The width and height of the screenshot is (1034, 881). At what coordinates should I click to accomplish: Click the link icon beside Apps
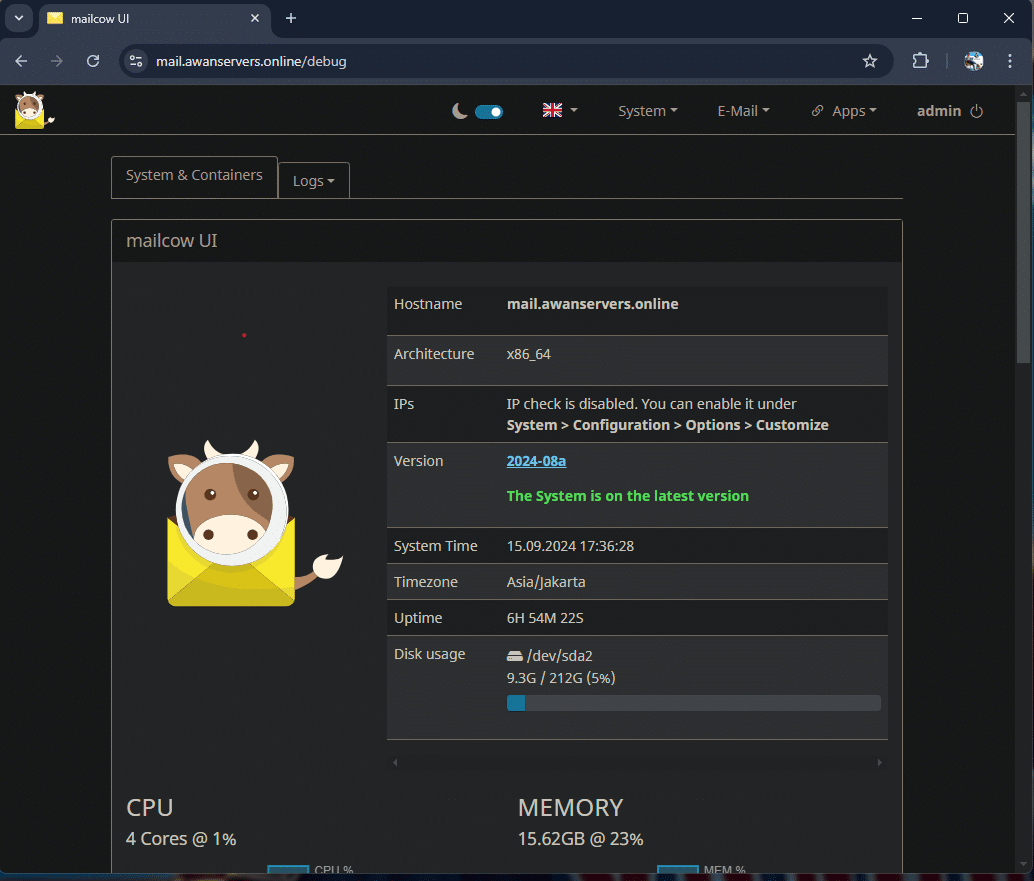pos(817,110)
